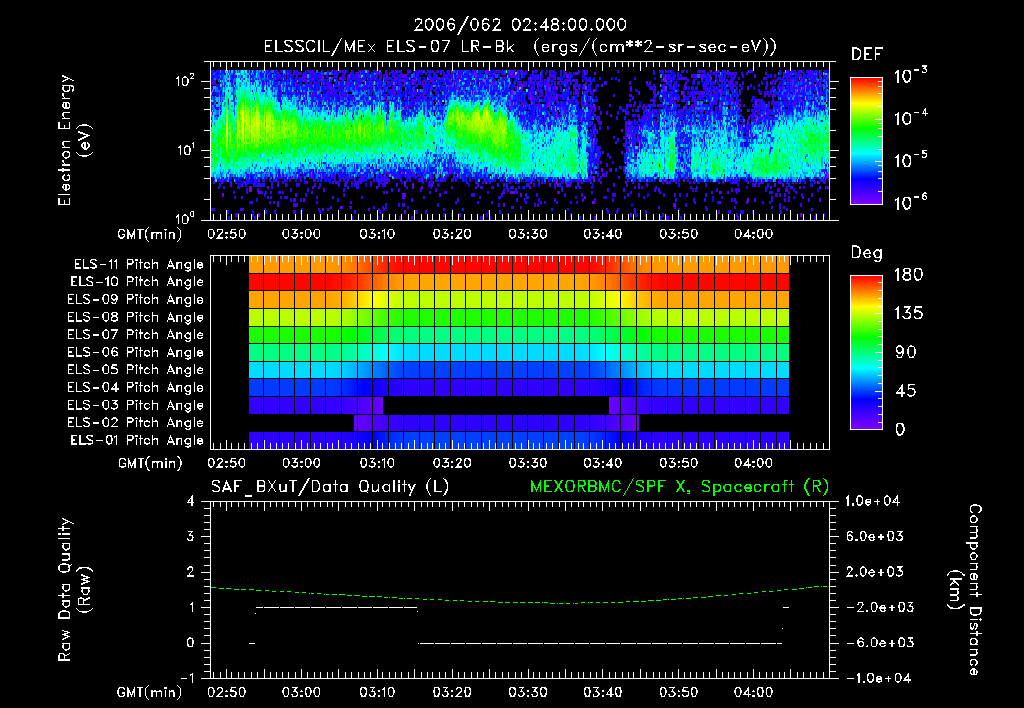Screen dimensions: 1024x708
Task: Click the 180 value on the Deg scale
Action: [908, 275]
